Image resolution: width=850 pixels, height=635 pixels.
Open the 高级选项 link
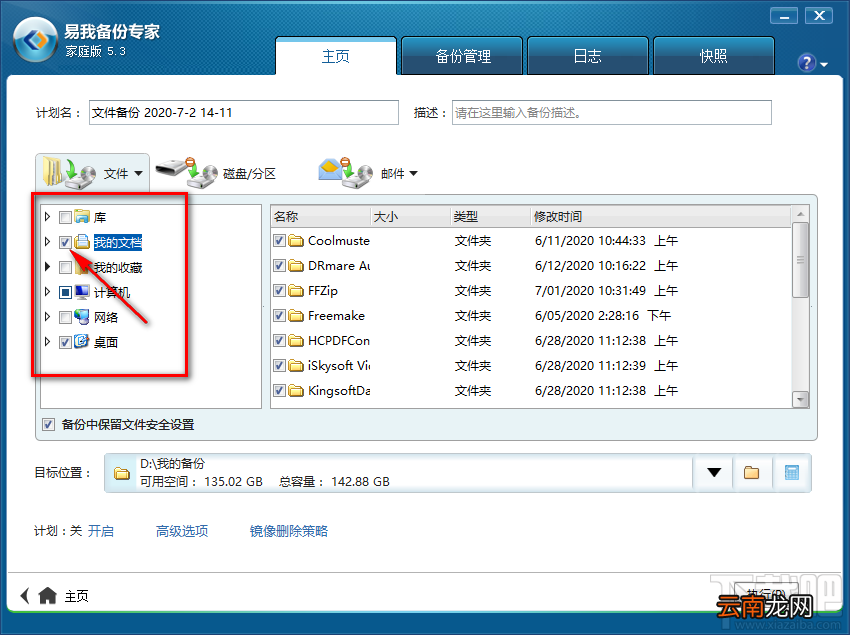182,531
